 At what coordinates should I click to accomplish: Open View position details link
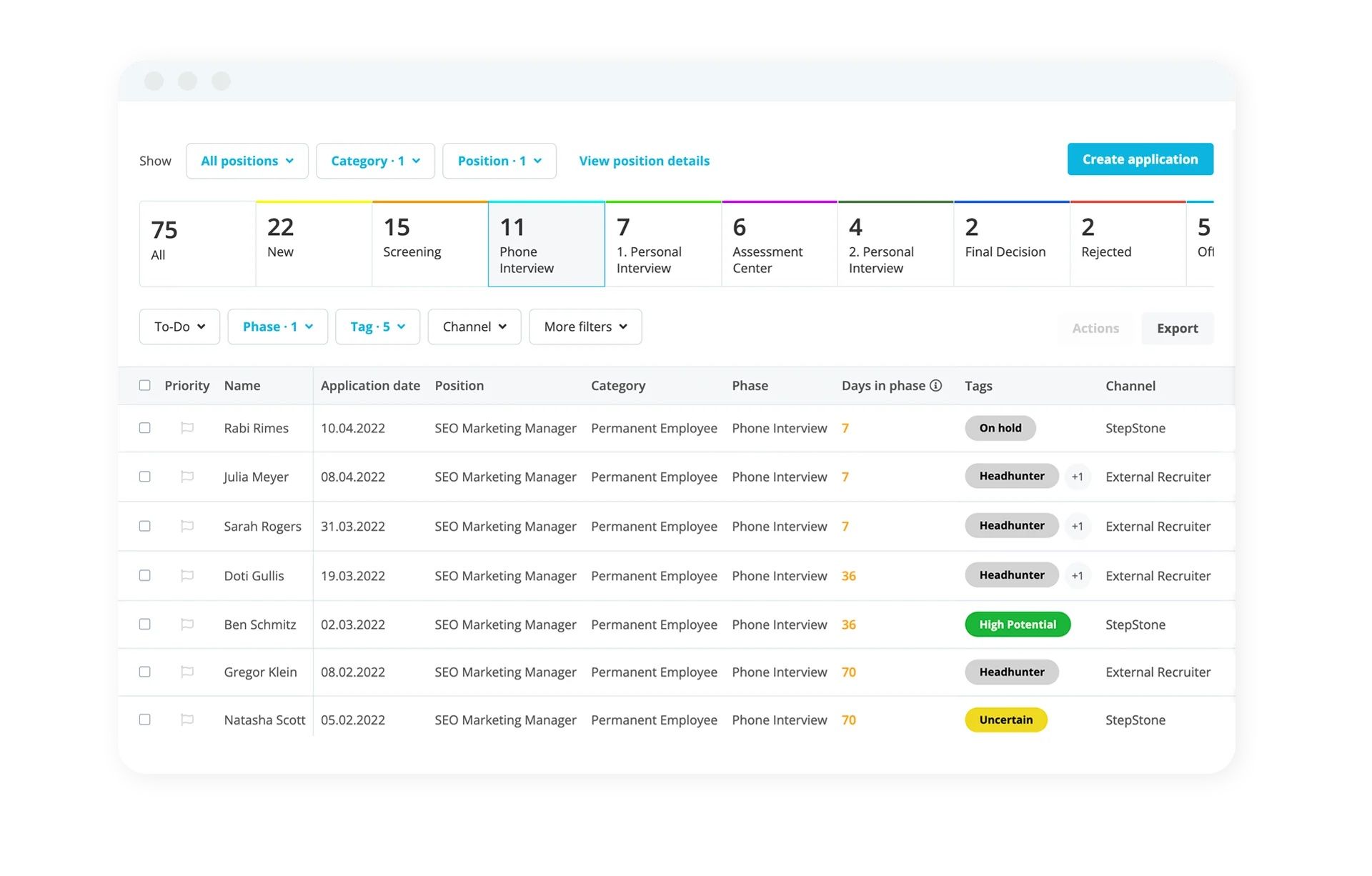pyautogui.click(x=644, y=161)
